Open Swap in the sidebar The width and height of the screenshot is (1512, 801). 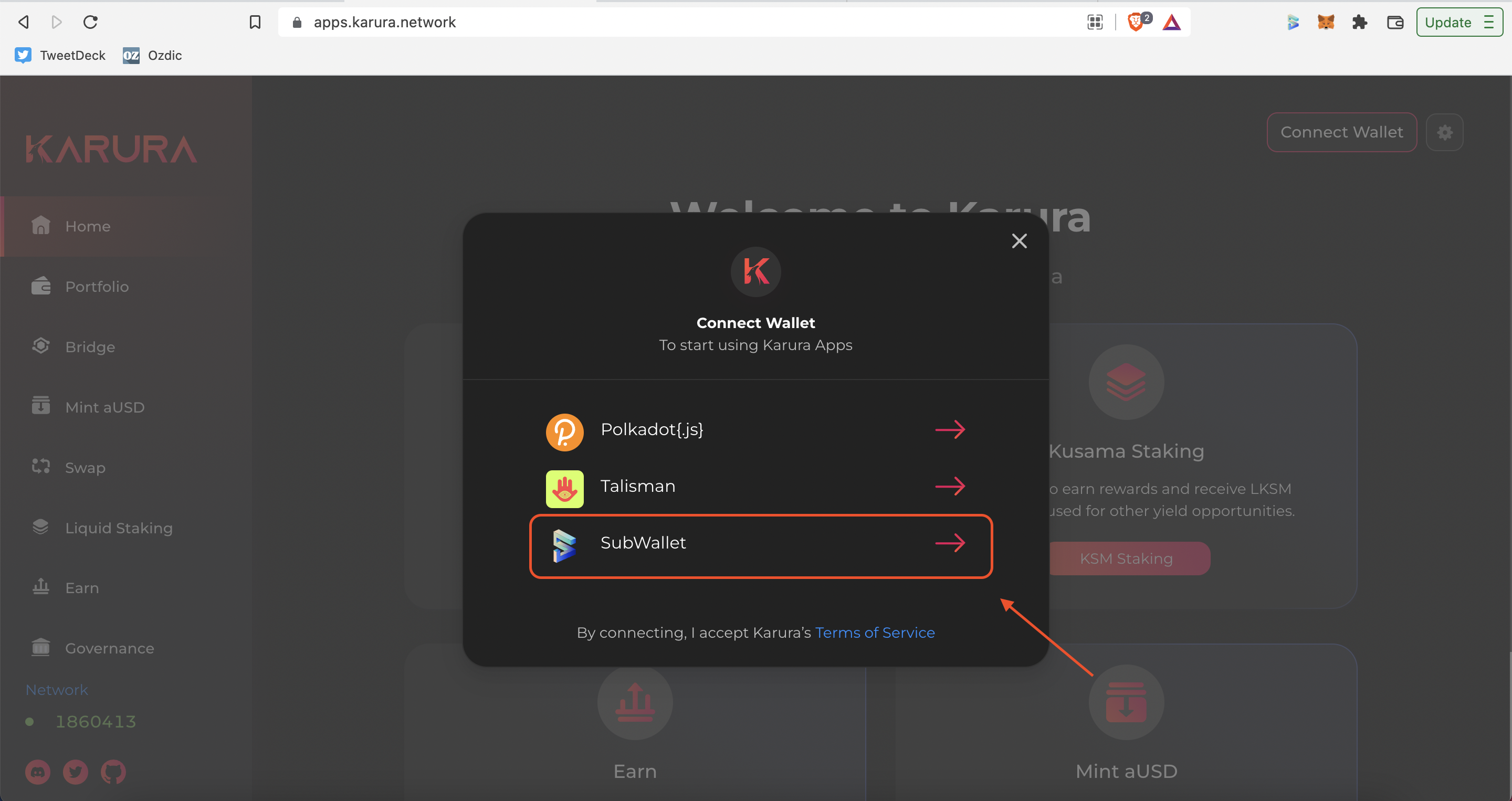126,468
